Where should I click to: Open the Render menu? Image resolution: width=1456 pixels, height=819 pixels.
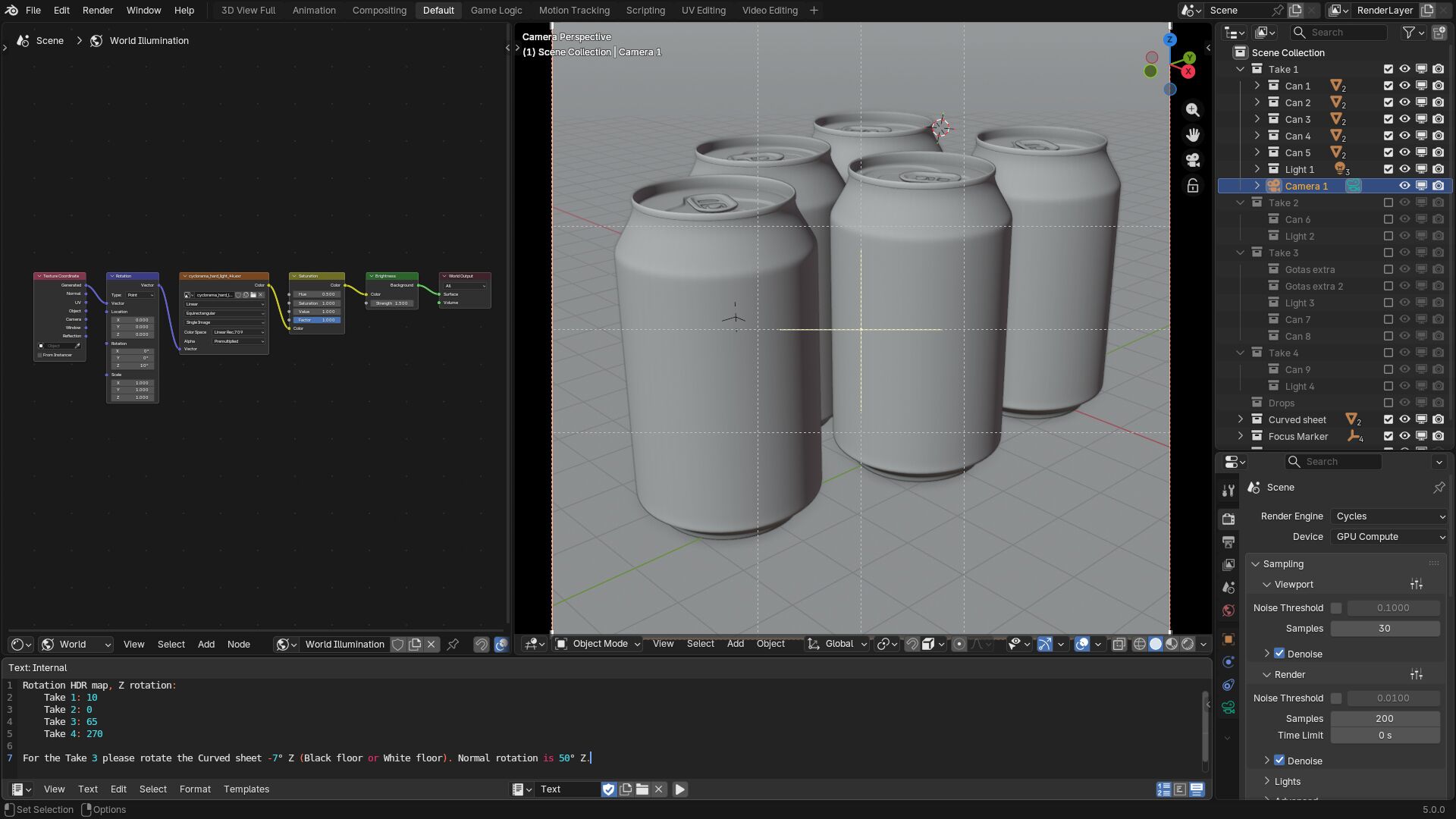[97, 11]
